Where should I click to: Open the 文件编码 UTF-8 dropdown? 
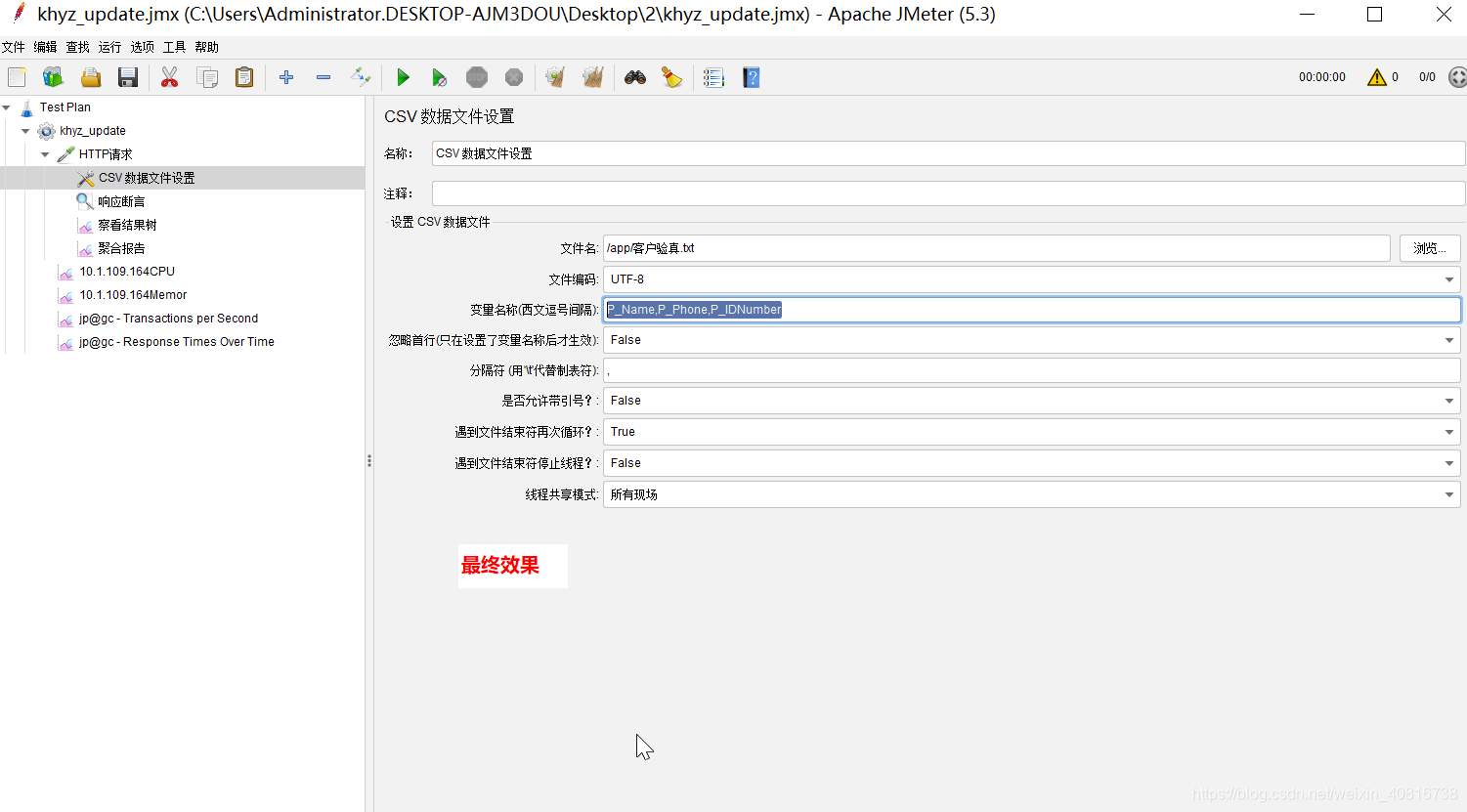pos(1032,279)
